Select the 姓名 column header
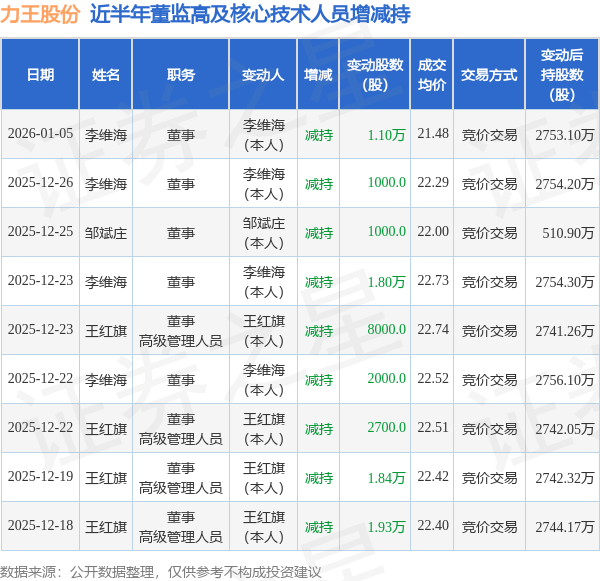This screenshot has height=581, width=600. [106, 75]
